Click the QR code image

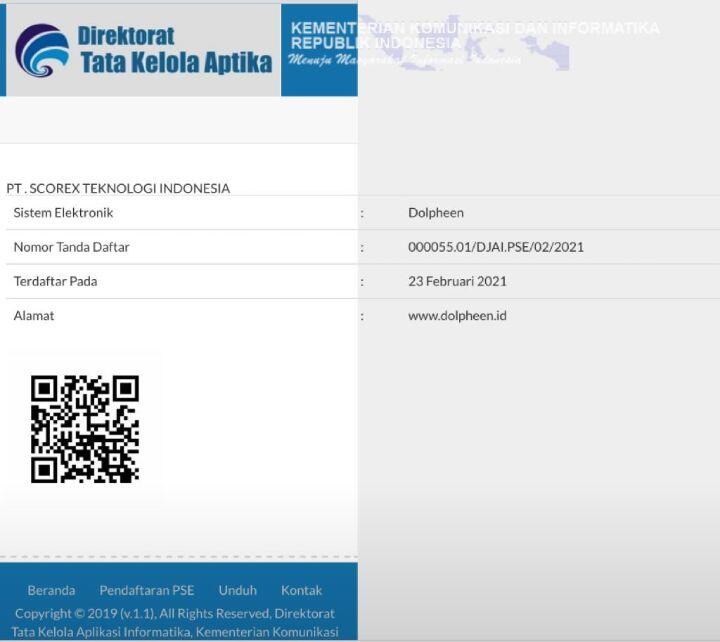coord(85,429)
